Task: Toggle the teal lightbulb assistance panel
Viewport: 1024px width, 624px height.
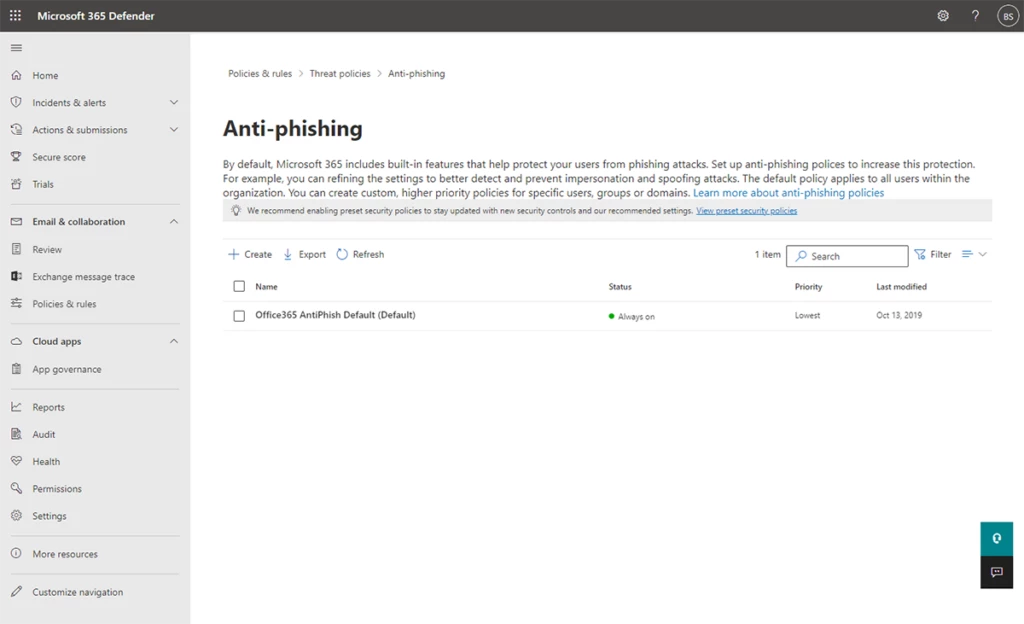Action: (x=996, y=537)
